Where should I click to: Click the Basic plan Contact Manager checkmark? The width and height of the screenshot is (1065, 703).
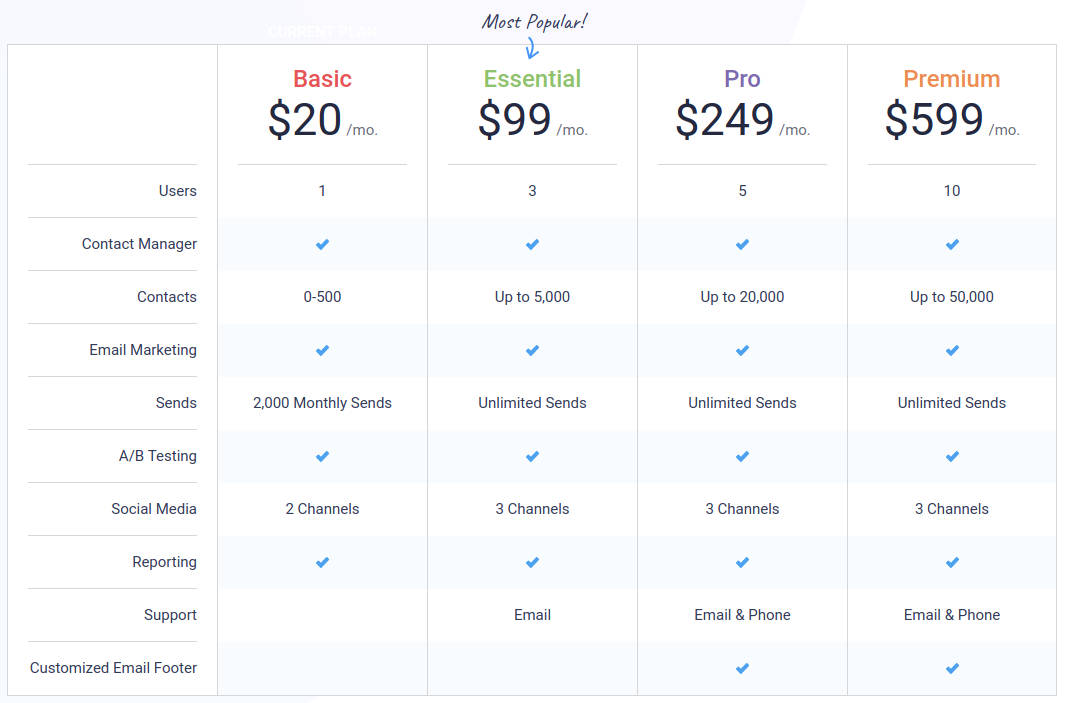322,244
